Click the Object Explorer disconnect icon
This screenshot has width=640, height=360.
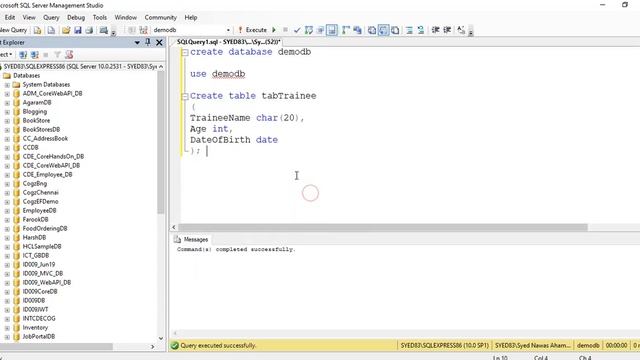pos(35,55)
